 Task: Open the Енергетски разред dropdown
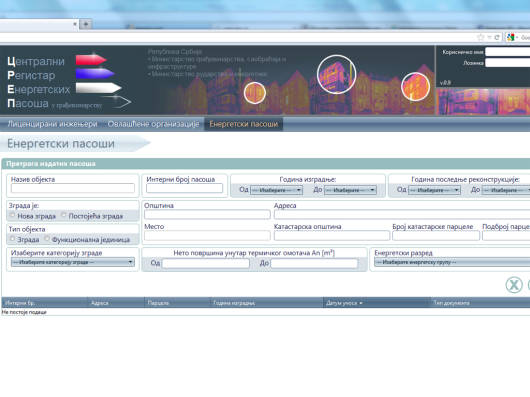point(452,262)
